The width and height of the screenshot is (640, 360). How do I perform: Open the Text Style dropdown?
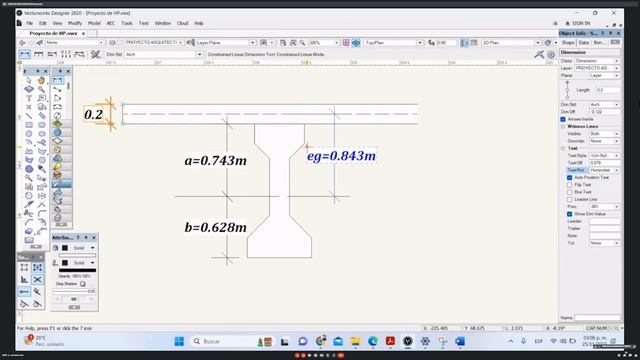pos(604,156)
